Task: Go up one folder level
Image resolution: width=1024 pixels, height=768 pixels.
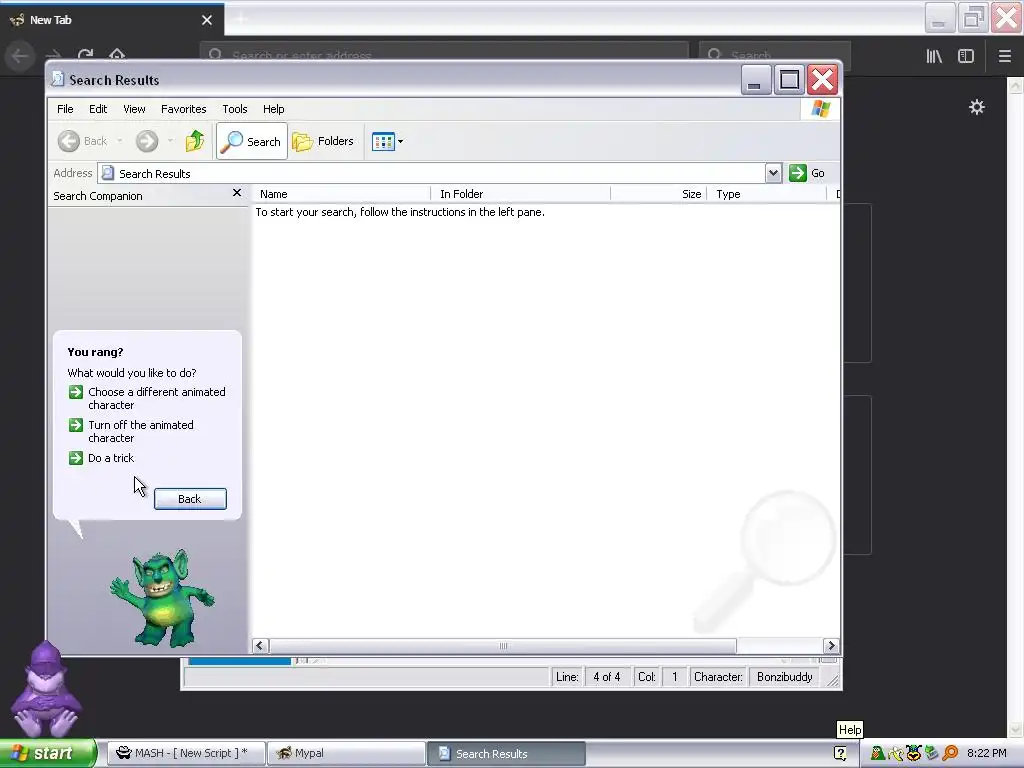Action: pos(195,141)
